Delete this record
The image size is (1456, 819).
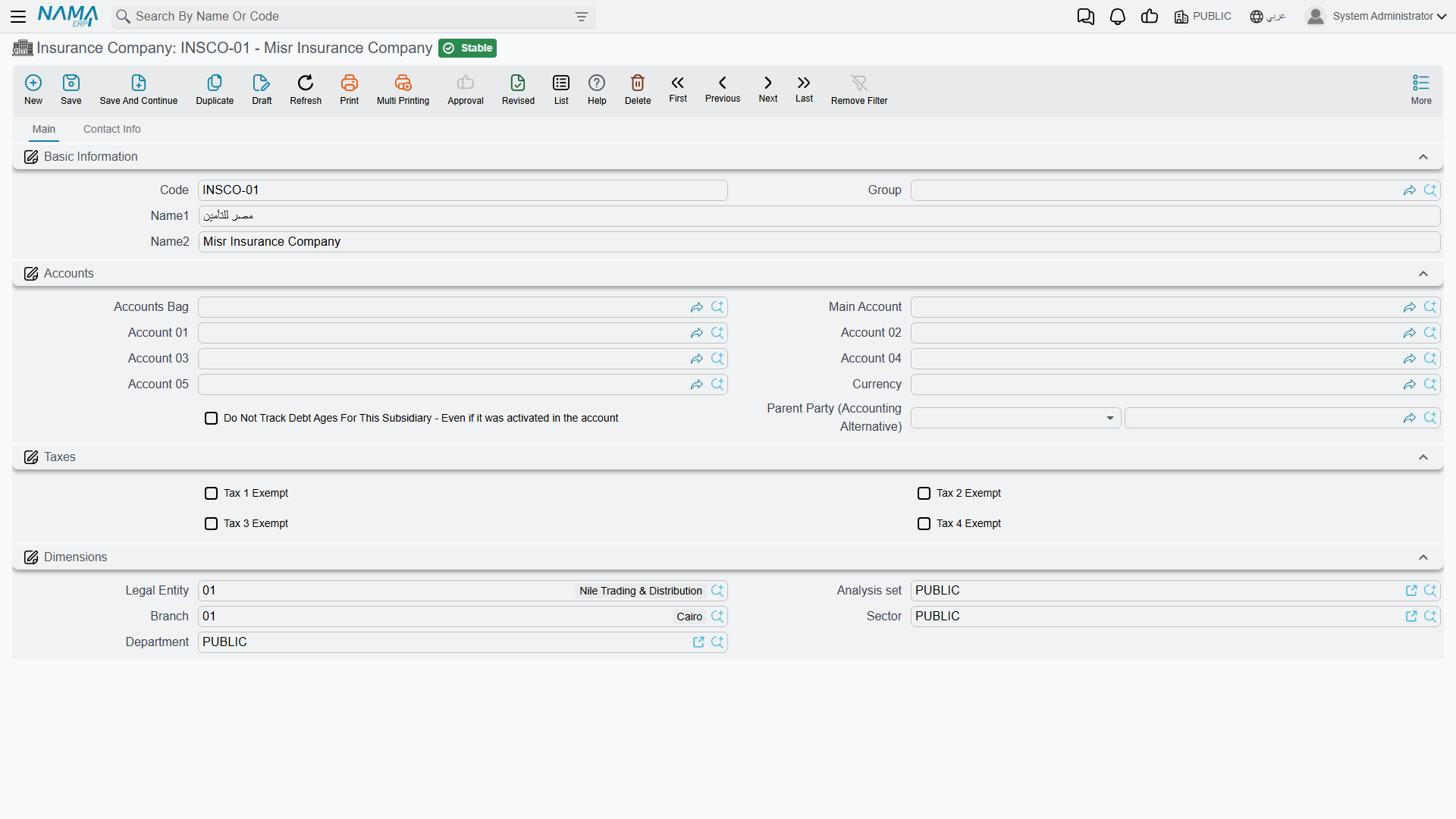coord(638,89)
